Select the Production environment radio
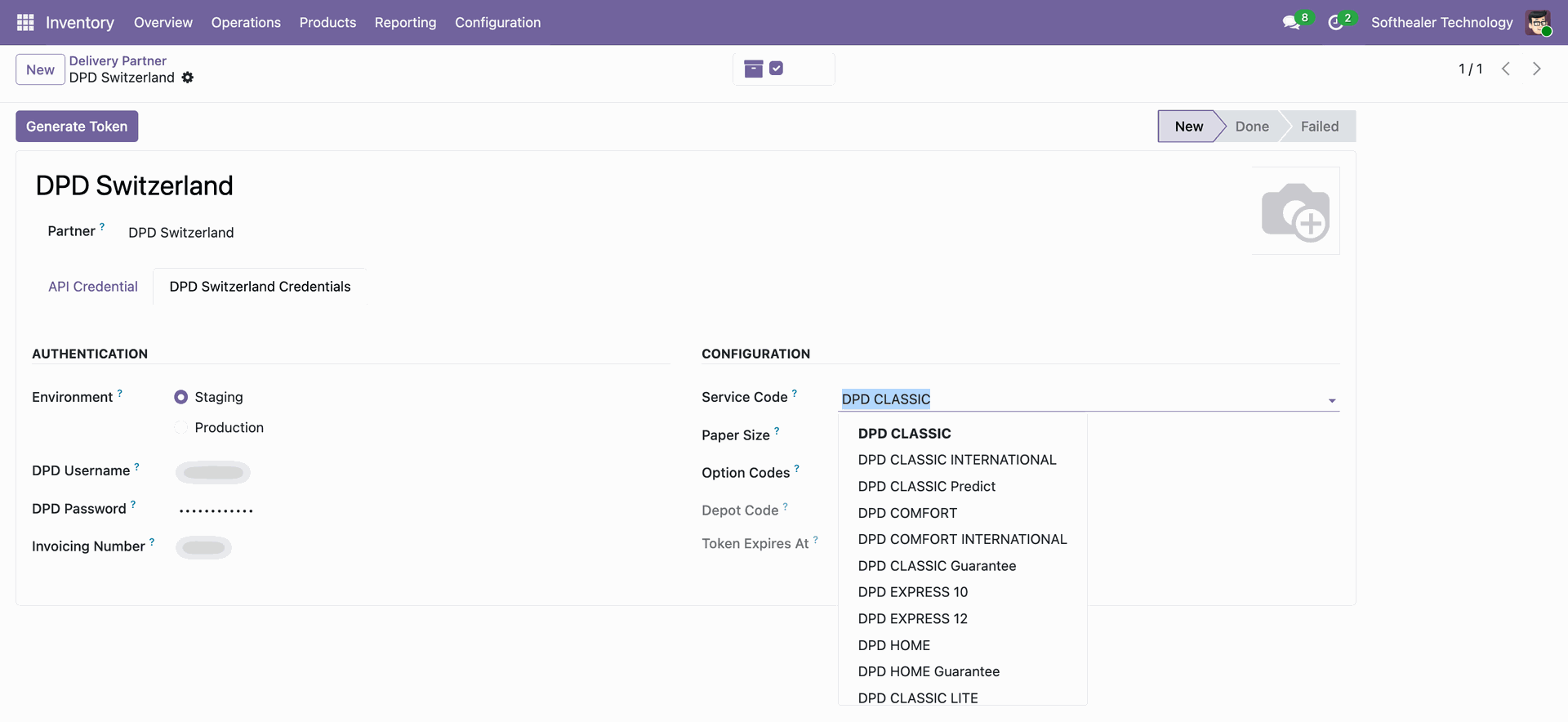Image resolution: width=1568 pixels, height=722 pixels. coord(181,427)
